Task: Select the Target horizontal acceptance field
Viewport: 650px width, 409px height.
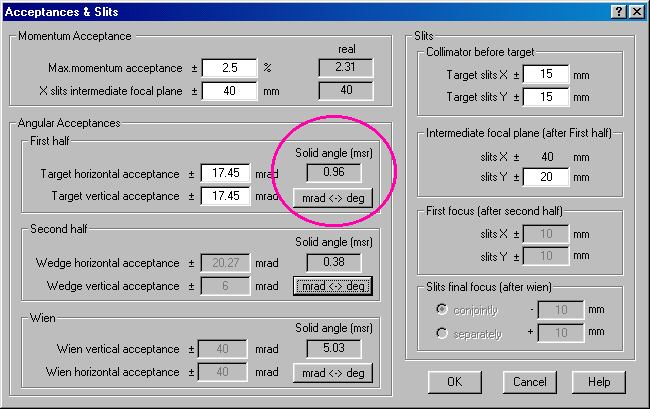Action: [229, 173]
